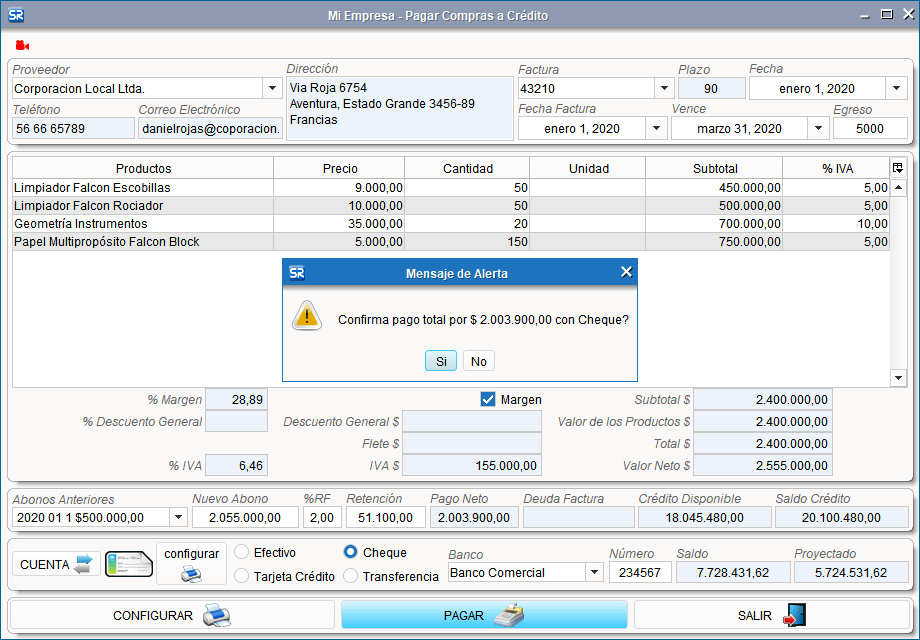
Task: Click the SR logo in alert dialog
Action: pos(297,273)
